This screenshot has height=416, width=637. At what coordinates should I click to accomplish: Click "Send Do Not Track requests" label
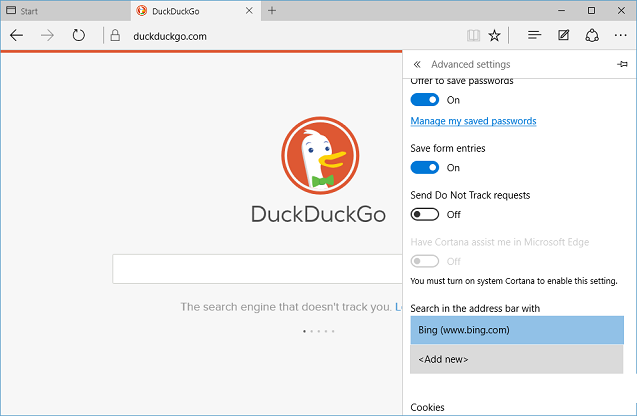pos(470,195)
